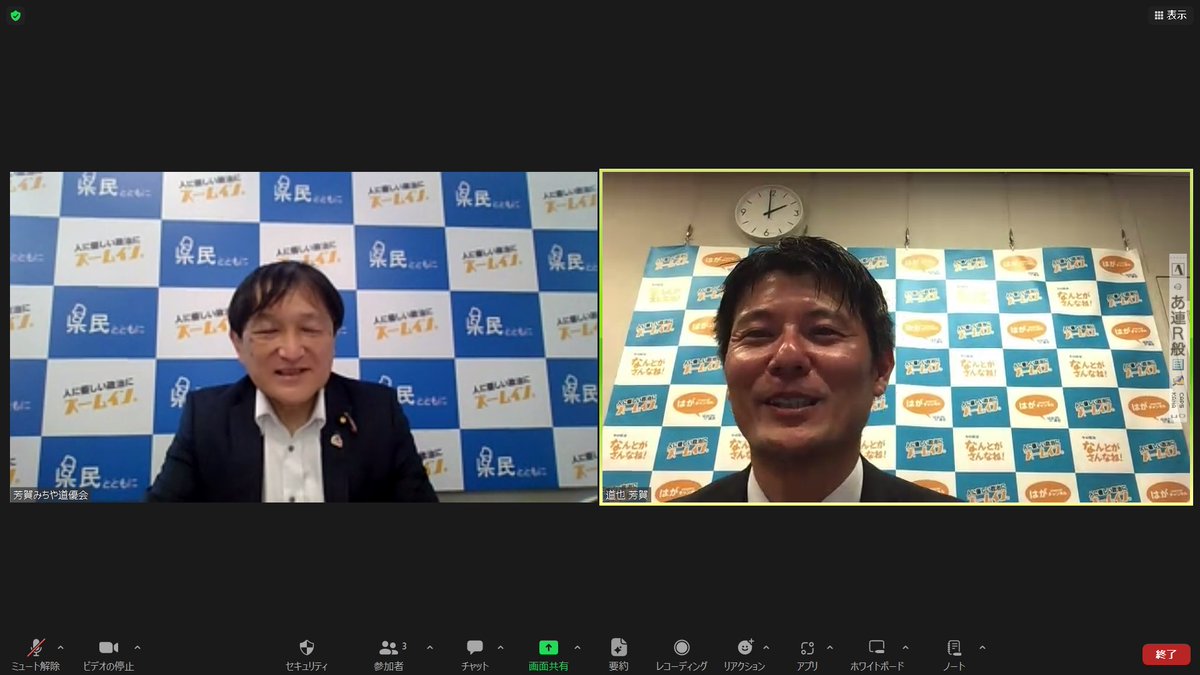
Task: Open Reactions (リアクション)
Action: point(744,655)
